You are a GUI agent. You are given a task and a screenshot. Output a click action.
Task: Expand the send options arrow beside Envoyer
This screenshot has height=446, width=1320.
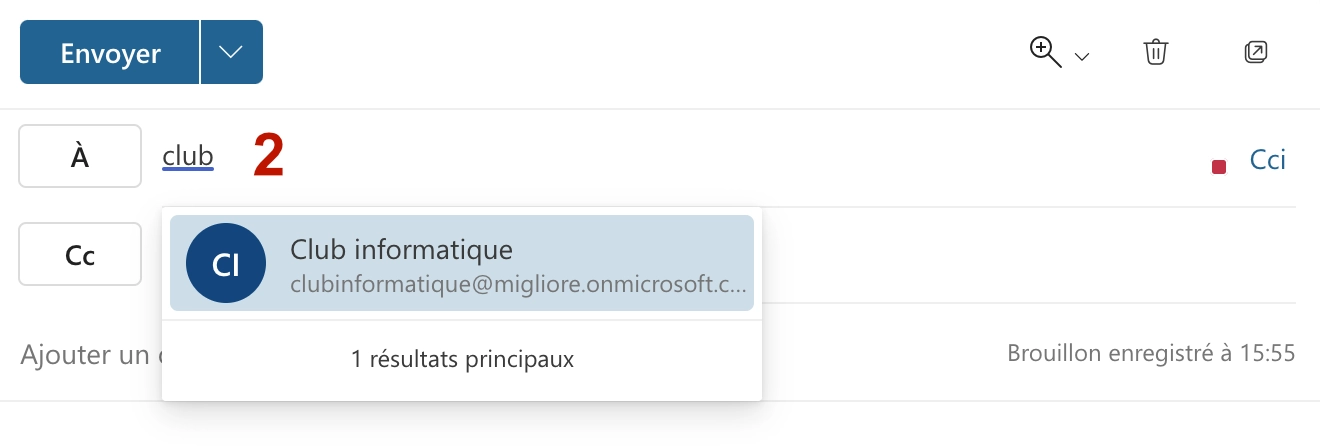pos(232,52)
